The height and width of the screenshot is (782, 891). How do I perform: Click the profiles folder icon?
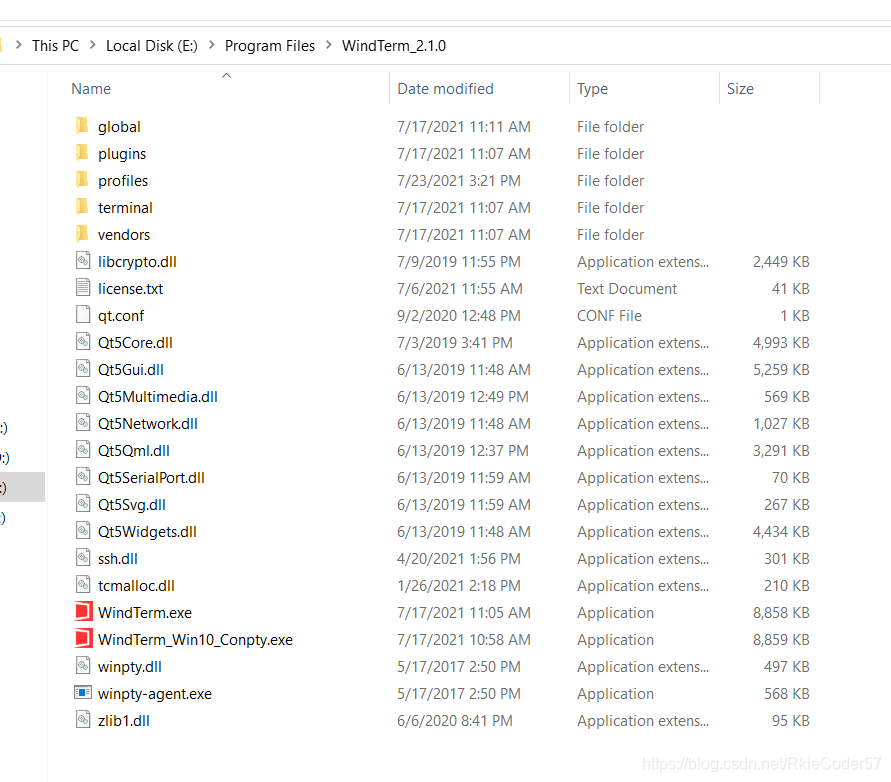pos(82,180)
